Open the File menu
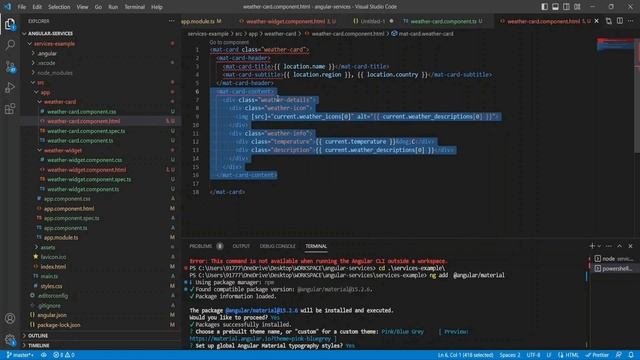The image size is (640, 360). click(22, 7)
